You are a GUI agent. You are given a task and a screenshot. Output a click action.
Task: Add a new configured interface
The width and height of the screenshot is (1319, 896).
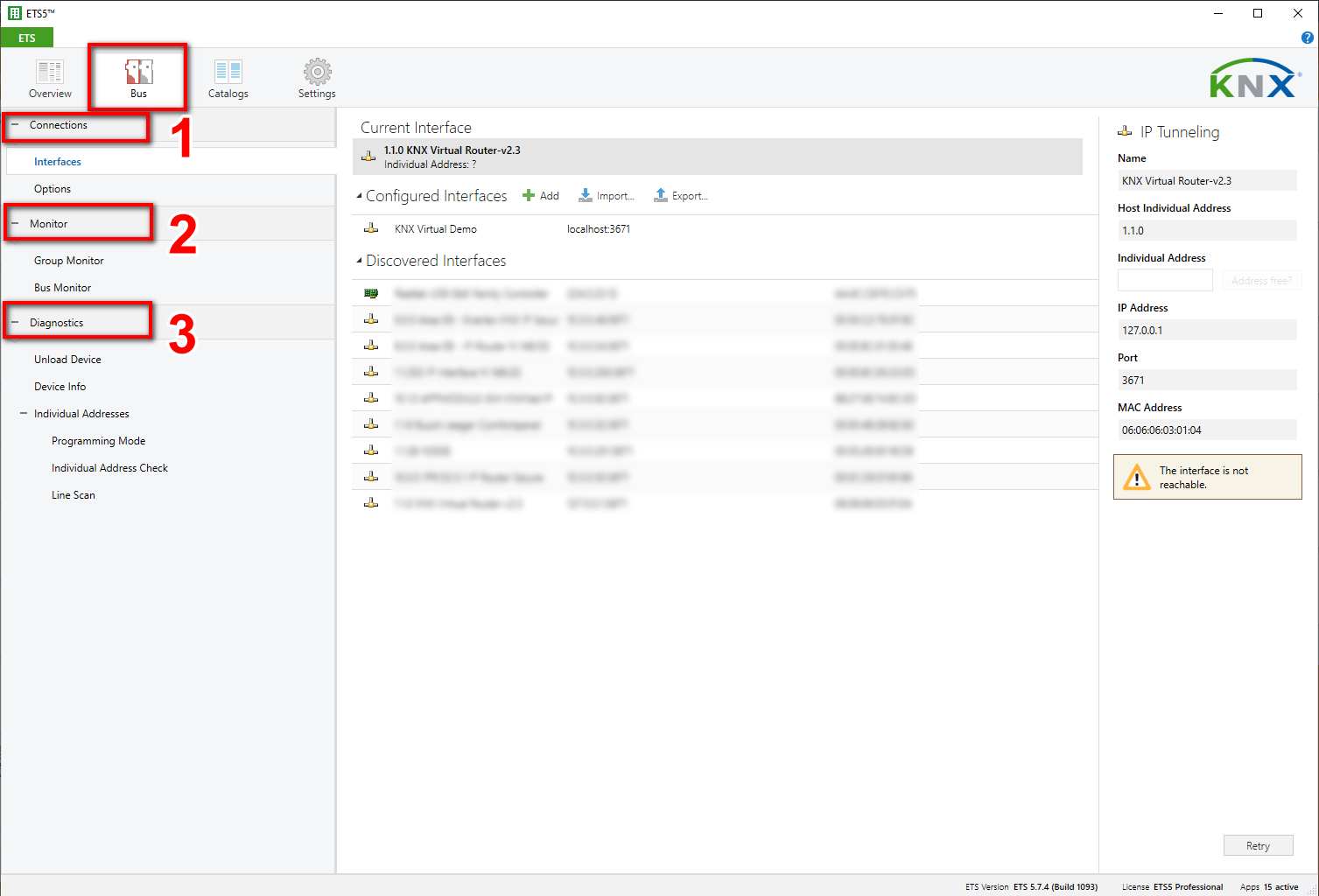pos(541,196)
